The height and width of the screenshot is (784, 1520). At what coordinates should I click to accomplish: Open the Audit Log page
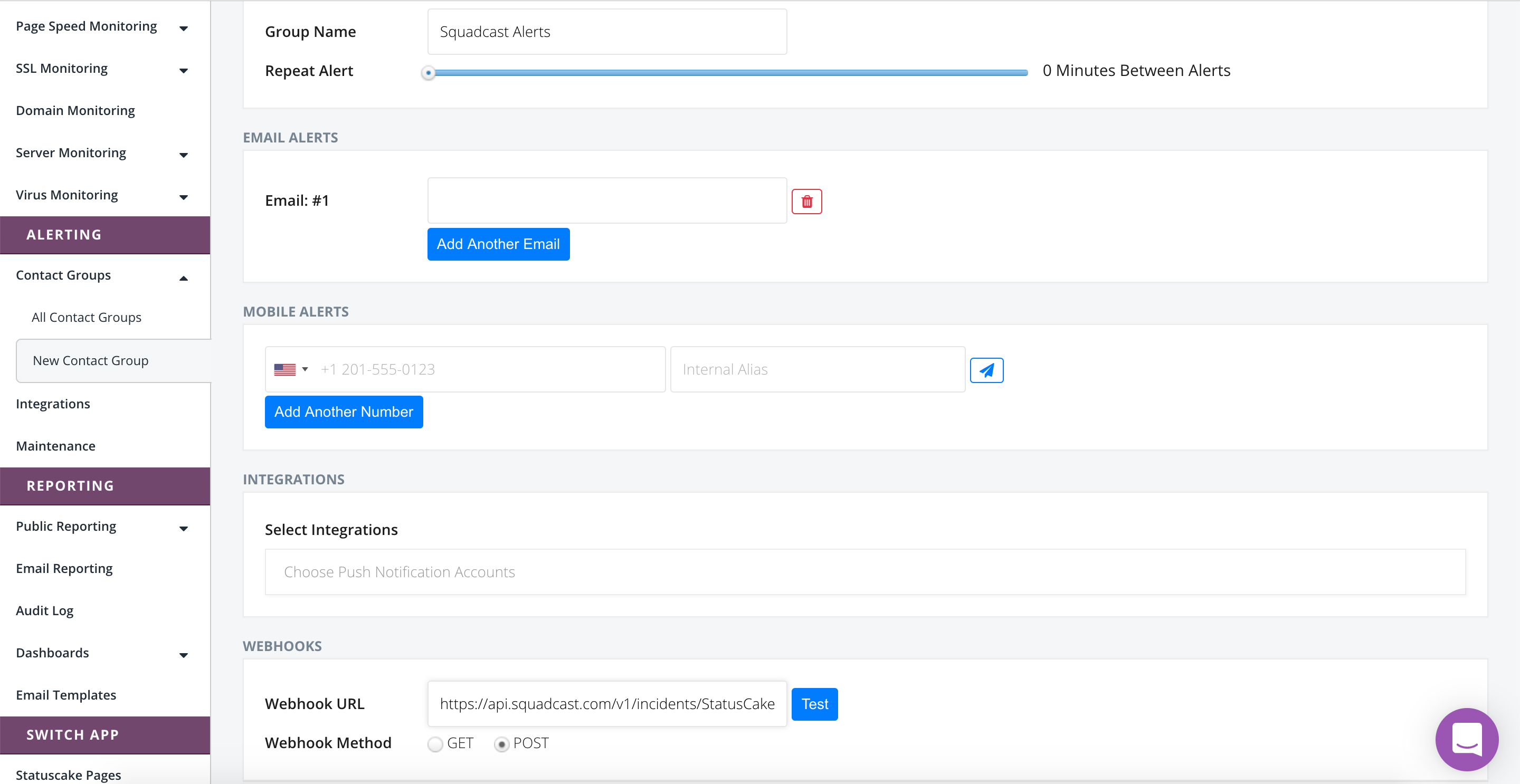tap(45, 610)
